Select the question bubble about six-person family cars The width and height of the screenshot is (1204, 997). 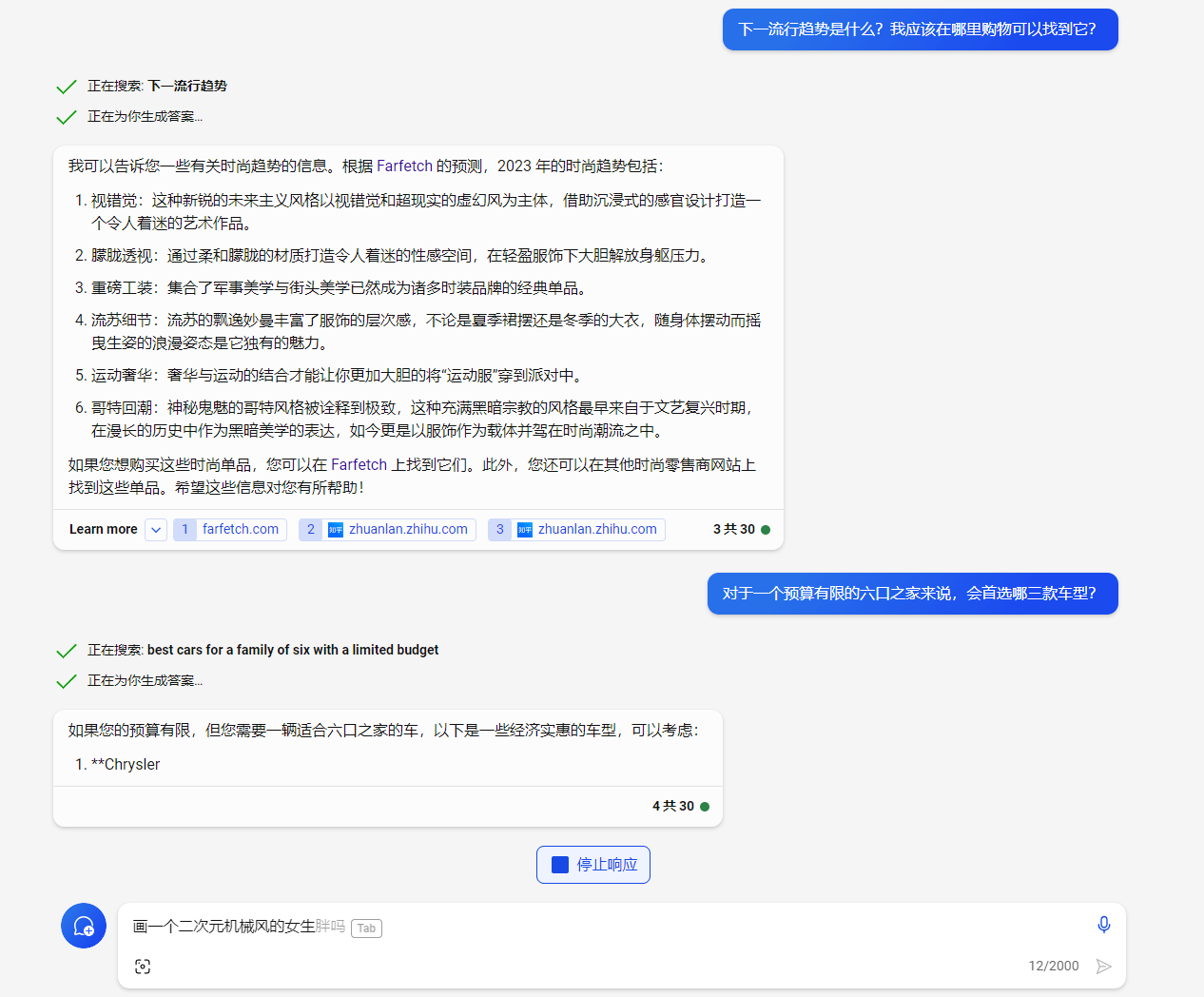912,593
